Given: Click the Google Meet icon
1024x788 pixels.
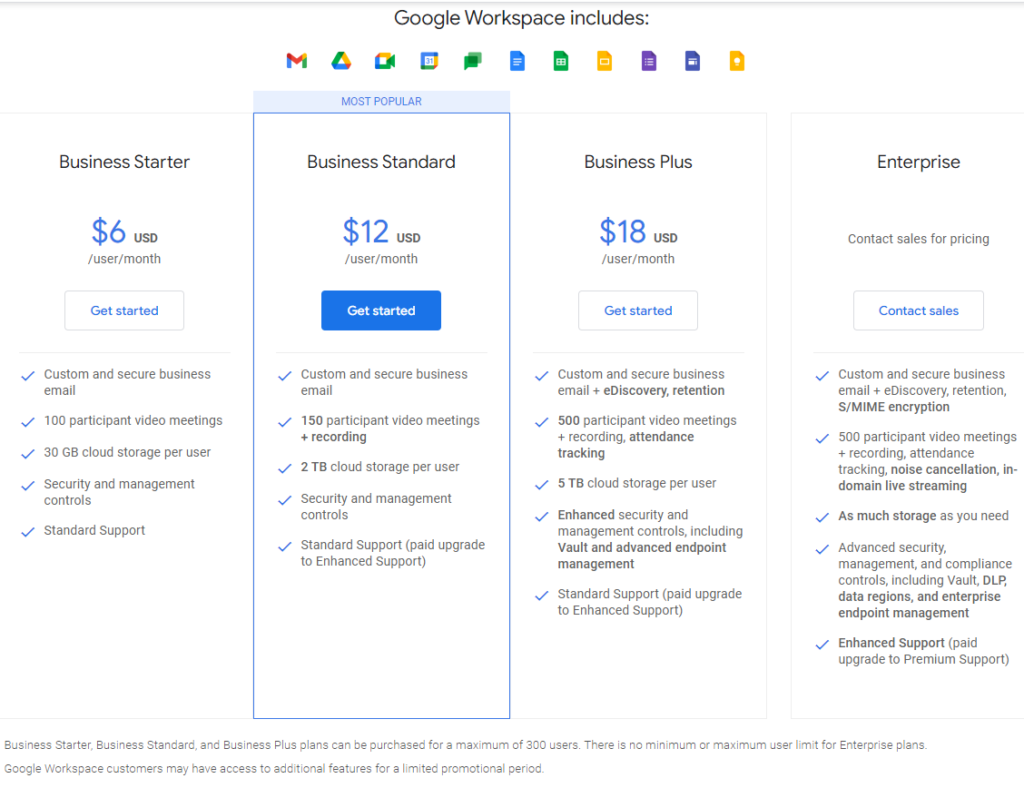Looking at the screenshot, I should coord(385,61).
